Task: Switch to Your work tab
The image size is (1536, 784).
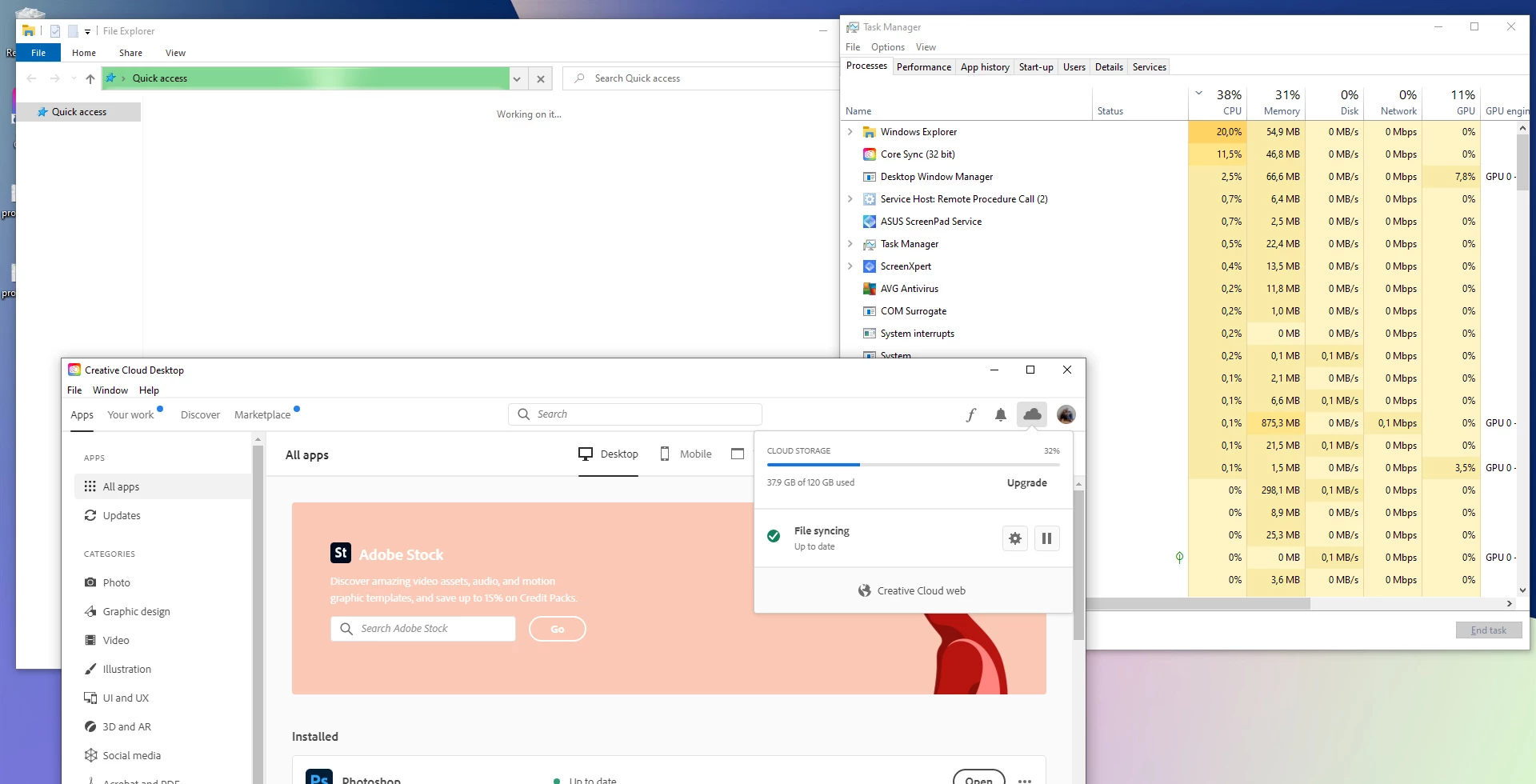Action: pyautogui.click(x=130, y=414)
